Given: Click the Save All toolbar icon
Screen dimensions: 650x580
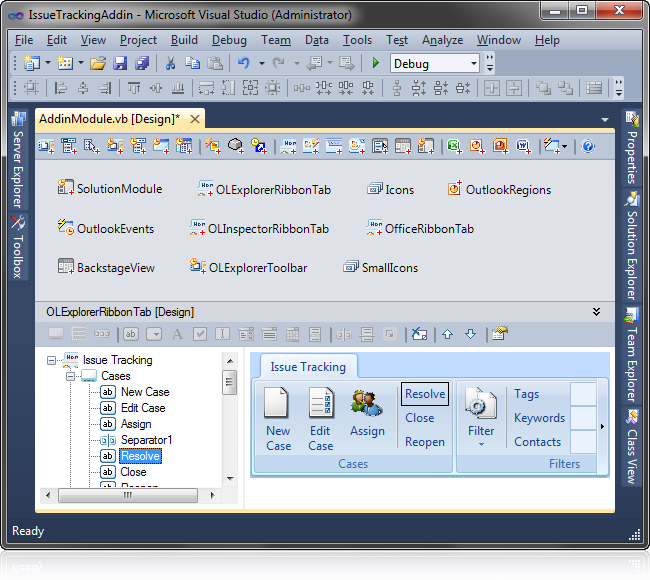Looking at the screenshot, I should [x=142, y=63].
